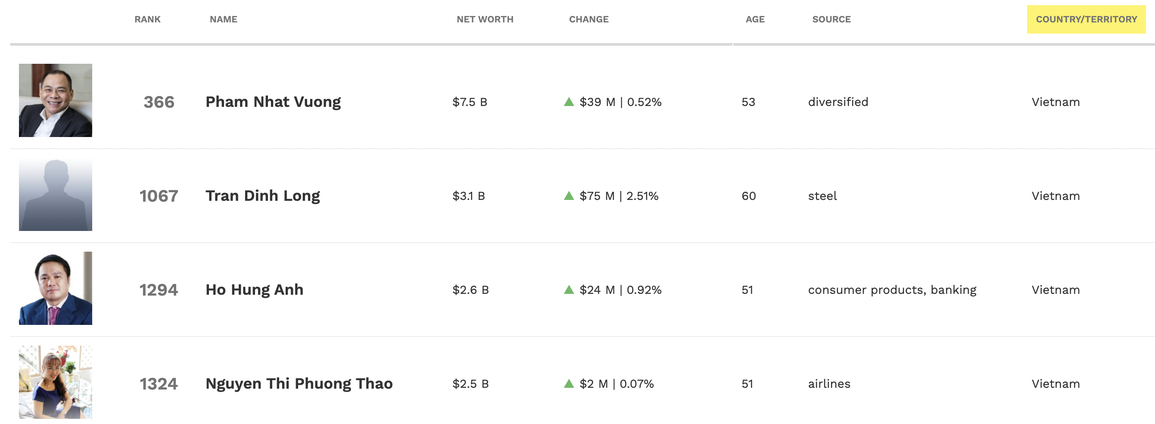Sort the table by the Net Worth header
The height and width of the screenshot is (424, 1155).
point(485,19)
